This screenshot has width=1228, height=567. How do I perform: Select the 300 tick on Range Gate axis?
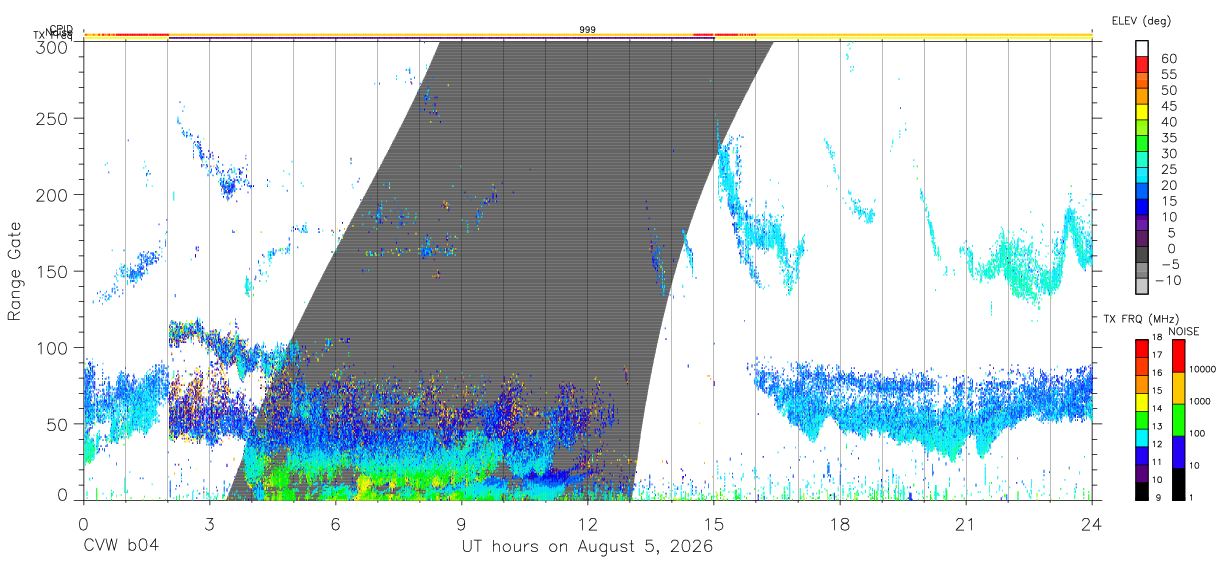pyautogui.click(x=51, y=47)
